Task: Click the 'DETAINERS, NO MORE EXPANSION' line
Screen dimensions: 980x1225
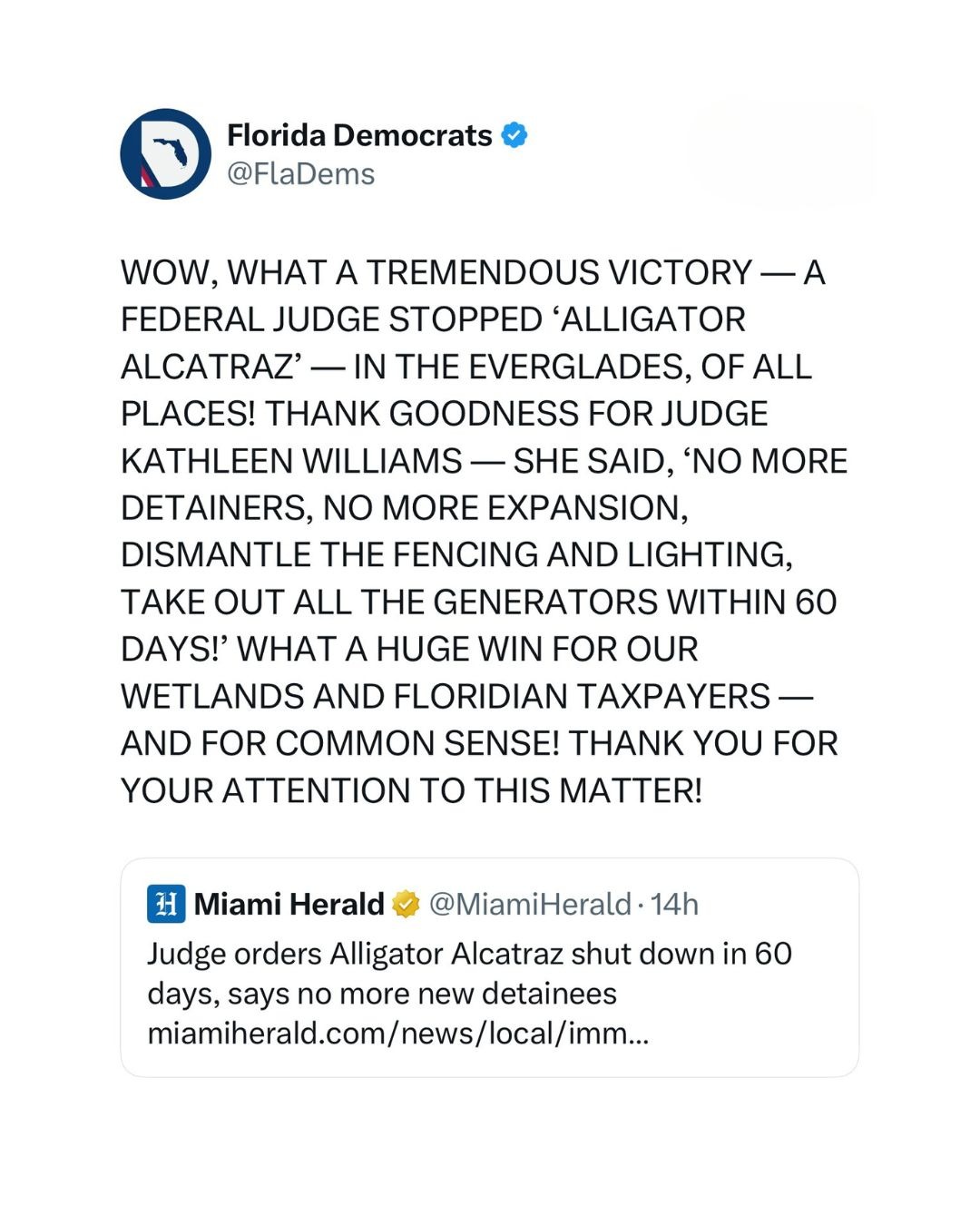Action: coord(405,508)
